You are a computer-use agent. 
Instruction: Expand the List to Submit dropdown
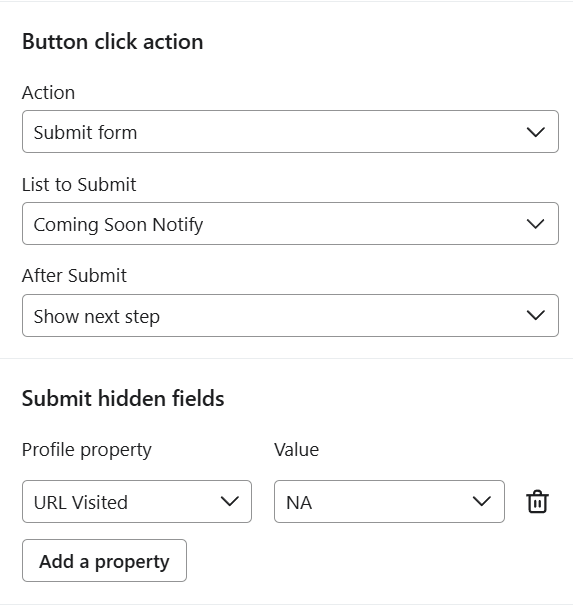click(x=290, y=224)
